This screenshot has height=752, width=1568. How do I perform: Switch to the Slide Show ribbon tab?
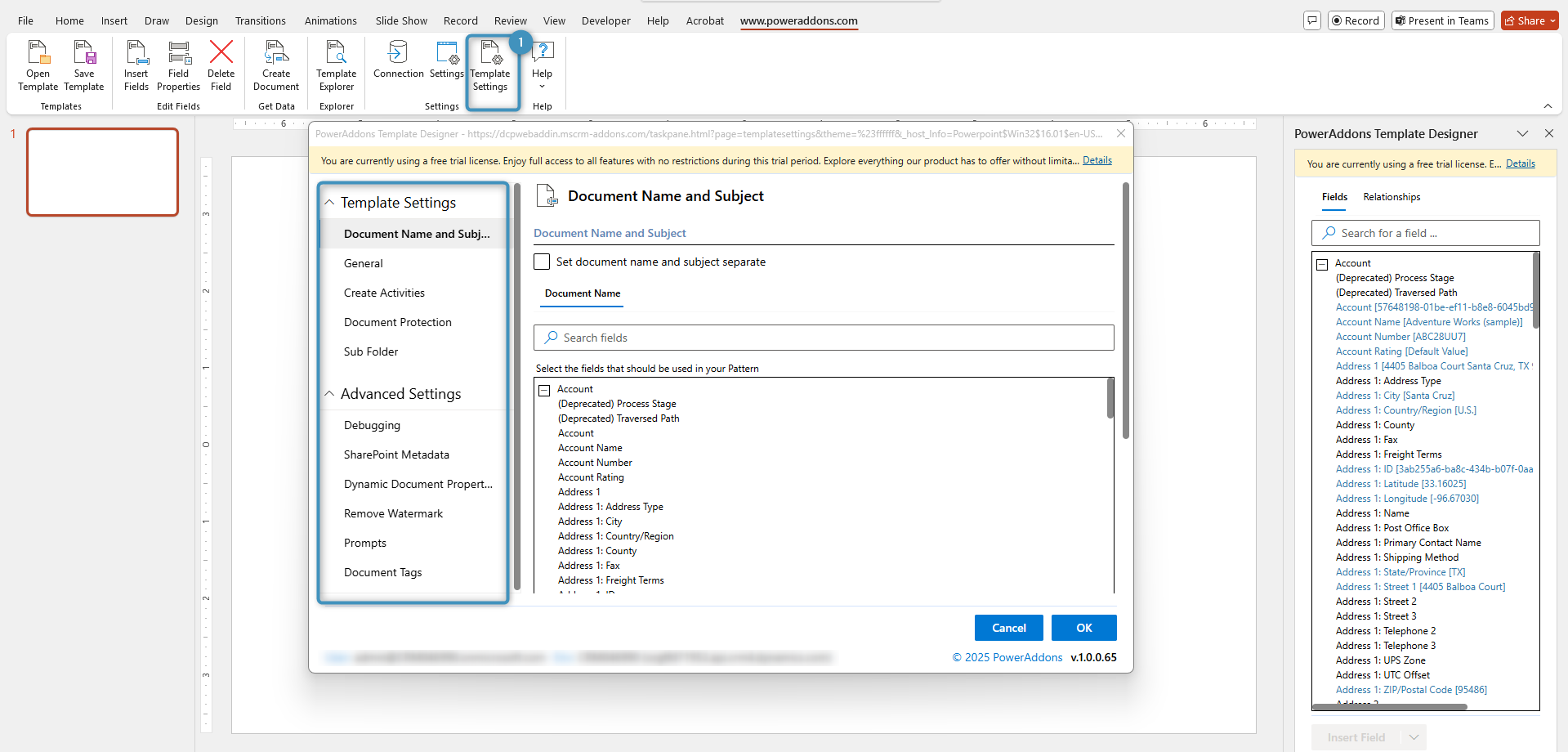click(401, 20)
